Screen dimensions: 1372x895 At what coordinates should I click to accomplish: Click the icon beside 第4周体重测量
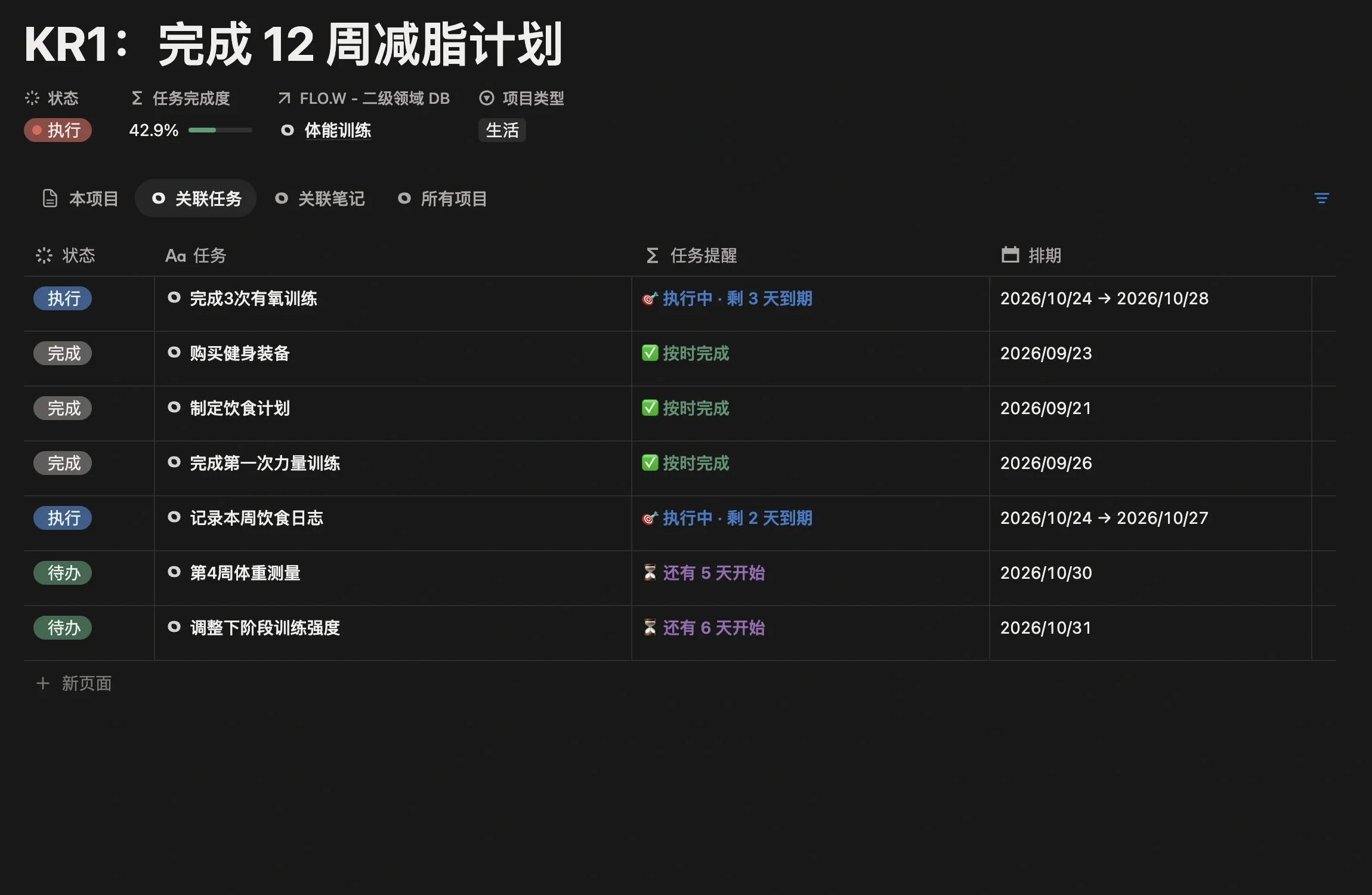tap(174, 572)
